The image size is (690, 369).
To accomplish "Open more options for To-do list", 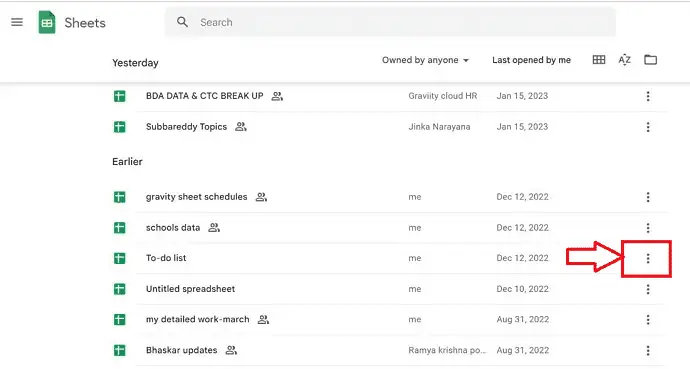I will point(648,259).
